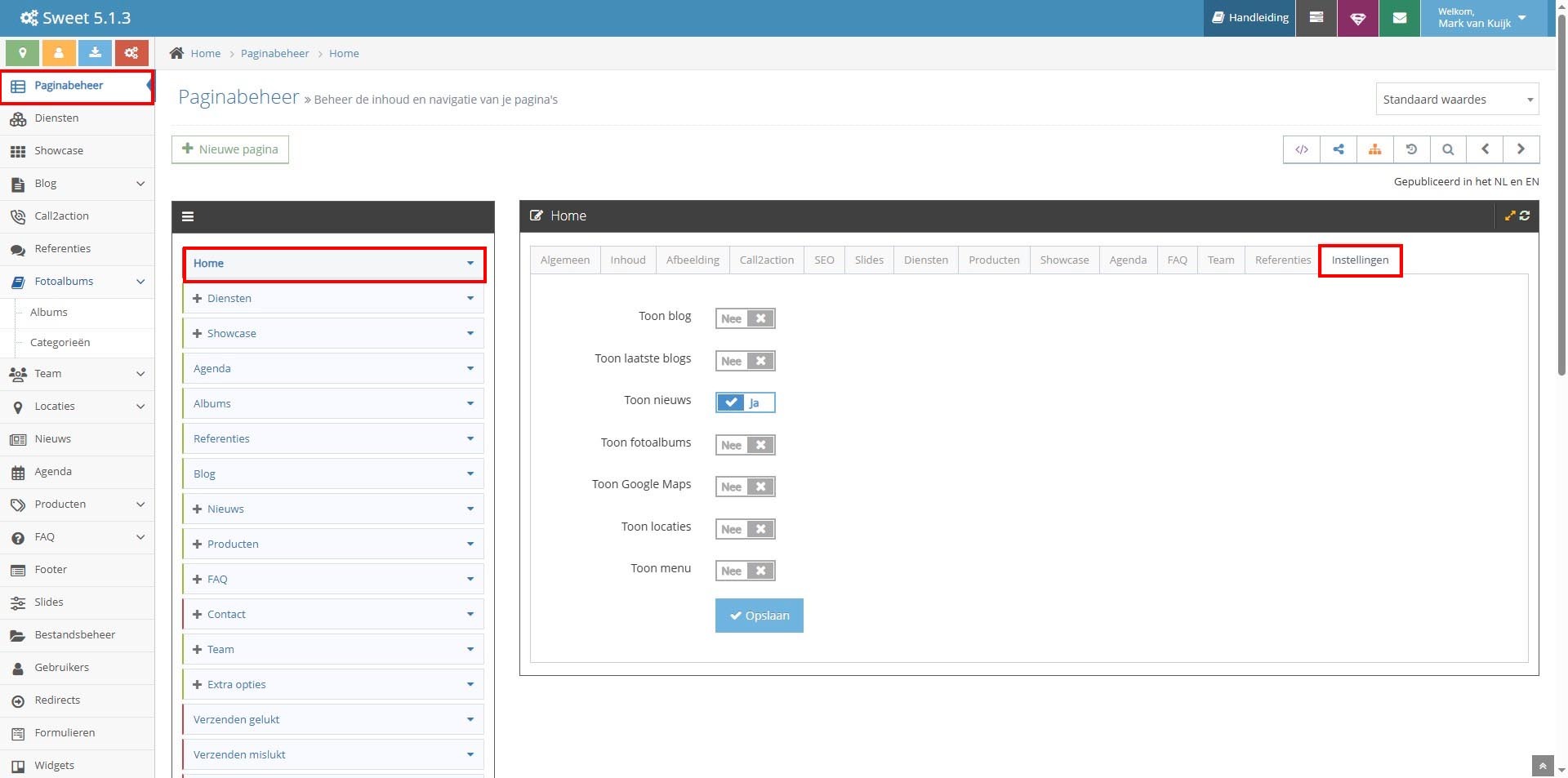The width and height of the screenshot is (1568, 778).
Task: Expand the Diensten page plus icon
Action: [x=197, y=298]
